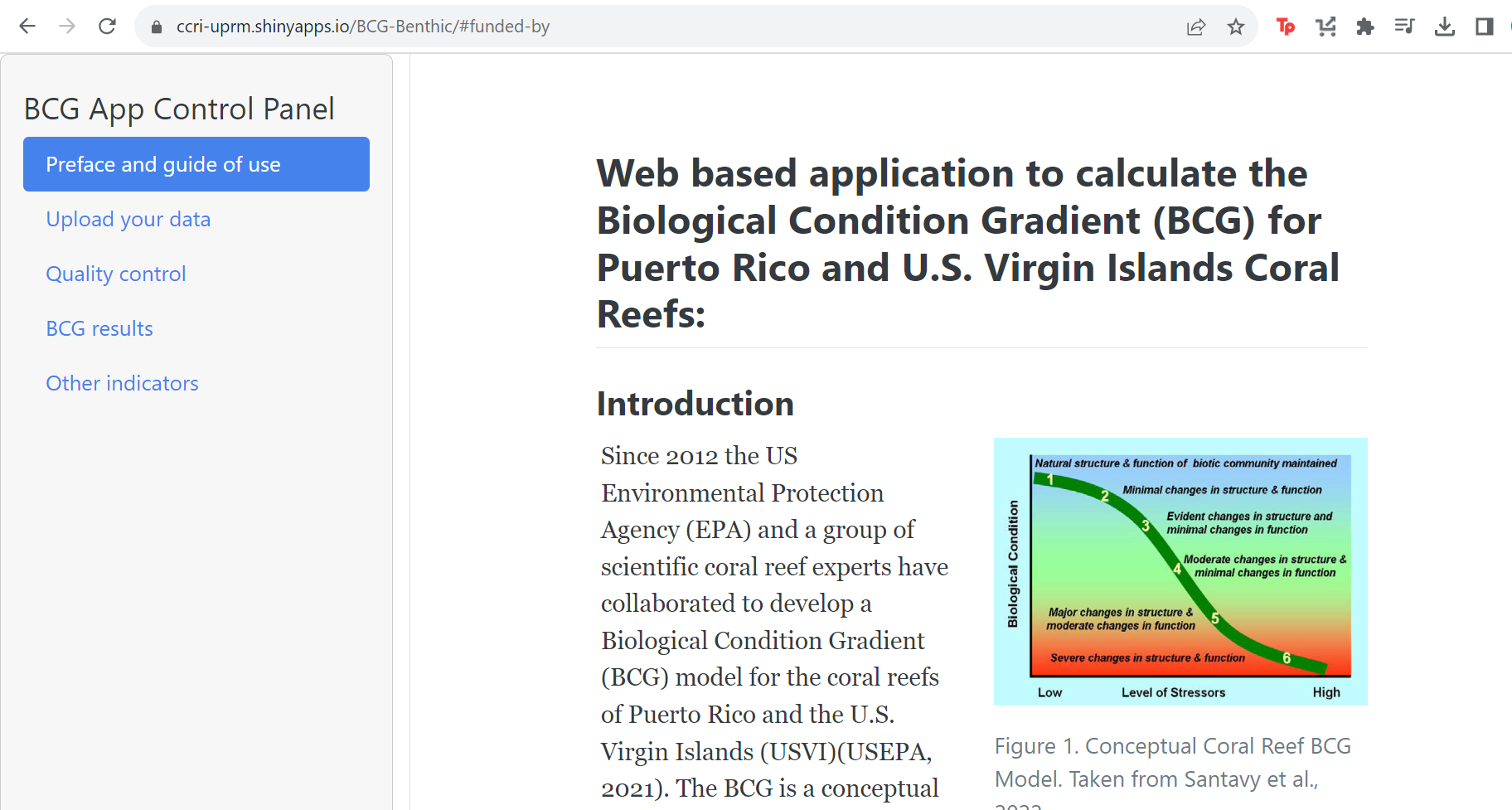Click the Figure 1 BCG model image
Image resolution: width=1512 pixels, height=810 pixels.
(x=1180, y=570)
